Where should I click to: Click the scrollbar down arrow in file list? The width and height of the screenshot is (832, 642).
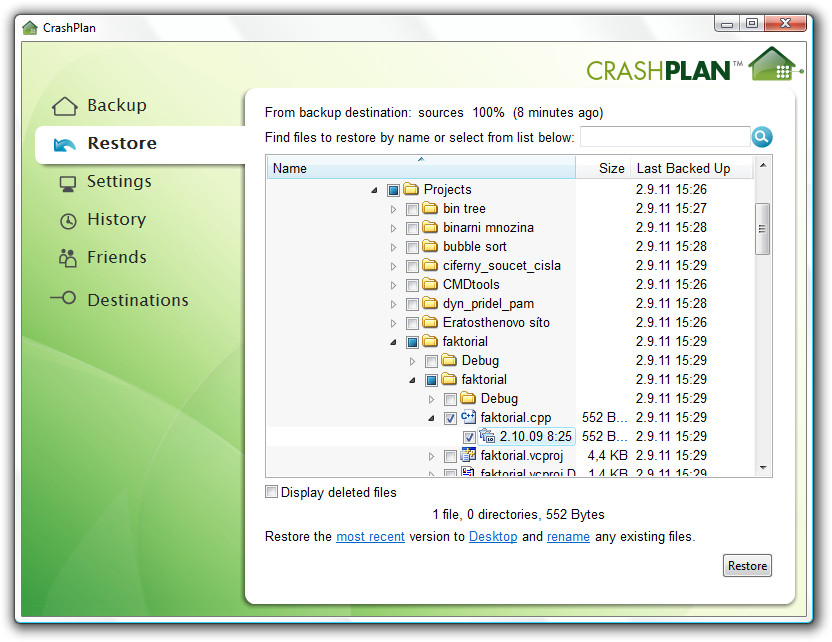coord(763,467)
